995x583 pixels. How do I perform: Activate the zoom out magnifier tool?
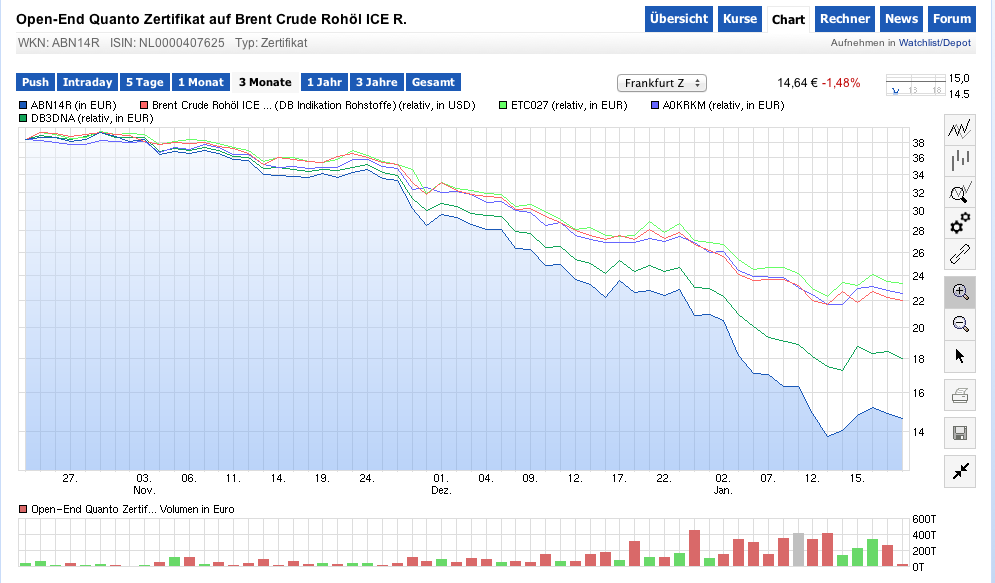[x=959, y=323]
